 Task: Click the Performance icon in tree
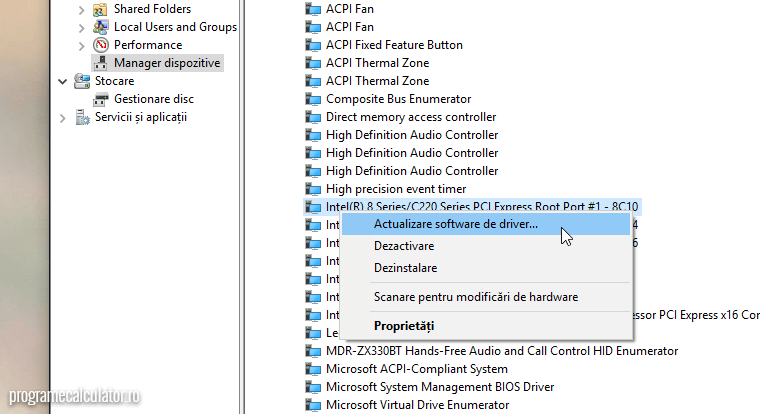pos(101,45)
